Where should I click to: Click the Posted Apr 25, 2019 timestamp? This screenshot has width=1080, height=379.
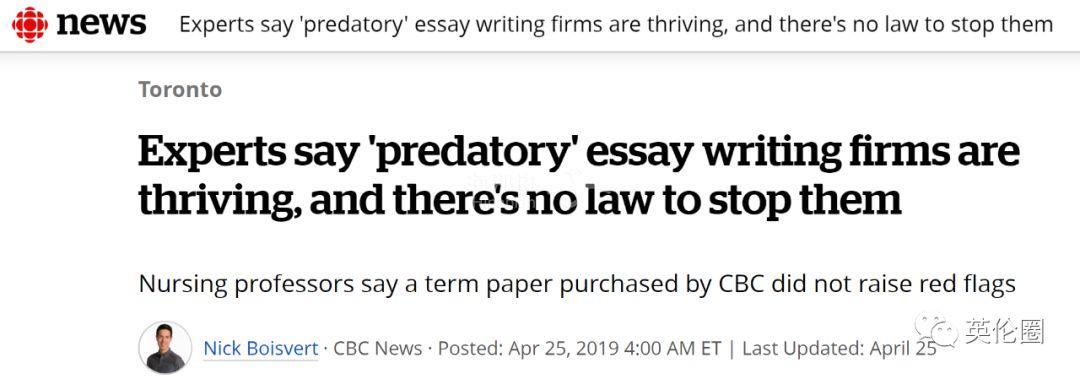tap(579, 348)
